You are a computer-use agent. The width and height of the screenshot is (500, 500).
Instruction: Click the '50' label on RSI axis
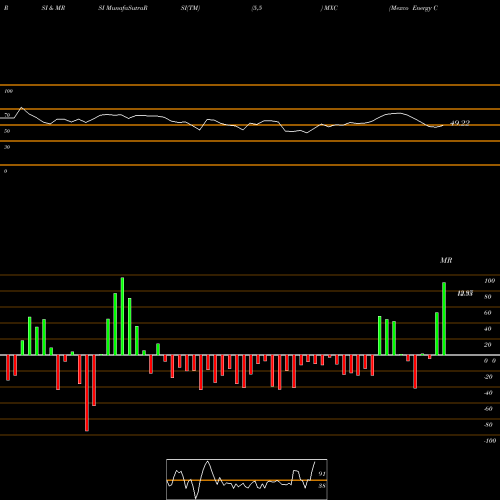coord(7,131)
